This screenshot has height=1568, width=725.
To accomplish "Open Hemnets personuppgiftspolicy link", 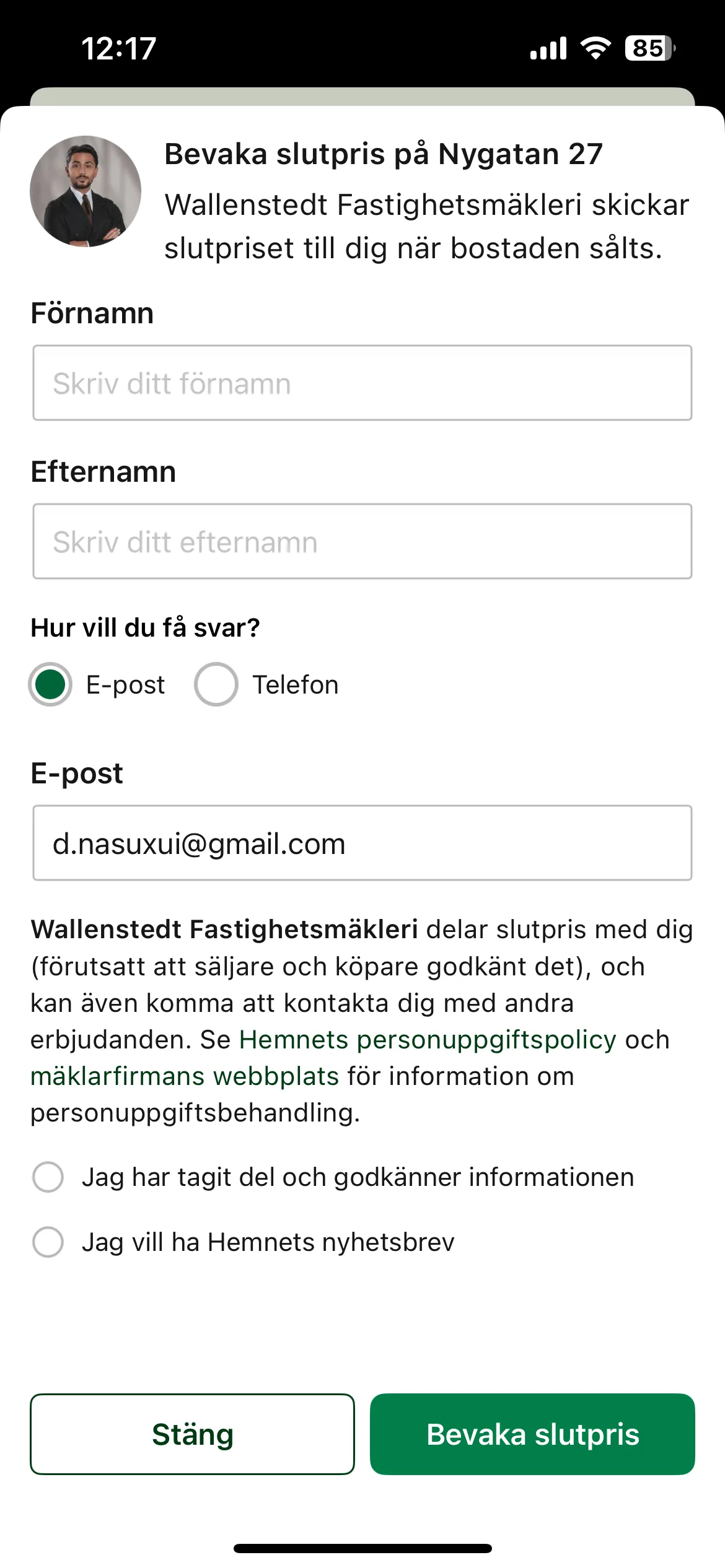I will 428,1040.
